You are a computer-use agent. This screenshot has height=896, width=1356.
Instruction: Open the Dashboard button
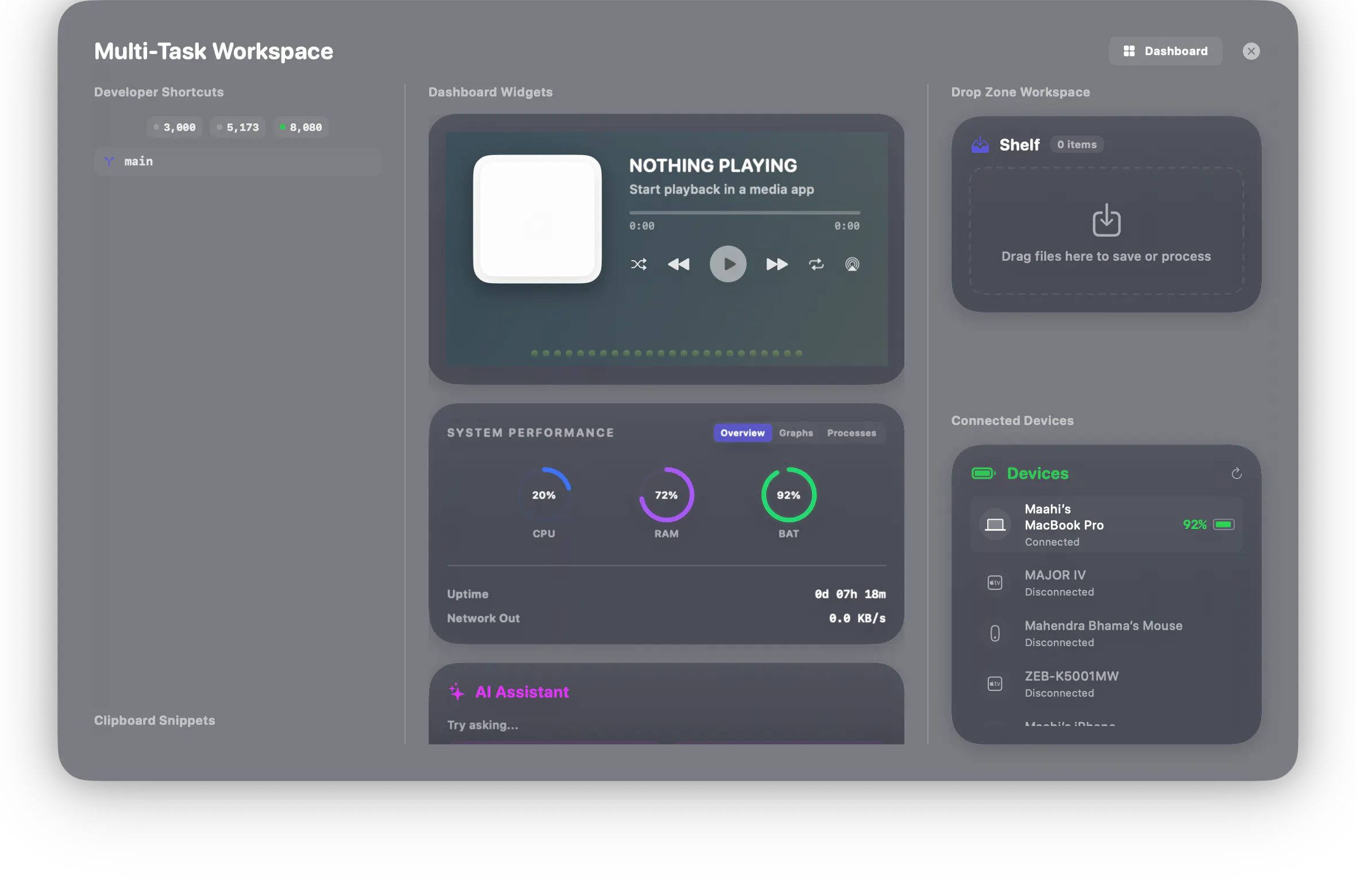click(1165, 51)
